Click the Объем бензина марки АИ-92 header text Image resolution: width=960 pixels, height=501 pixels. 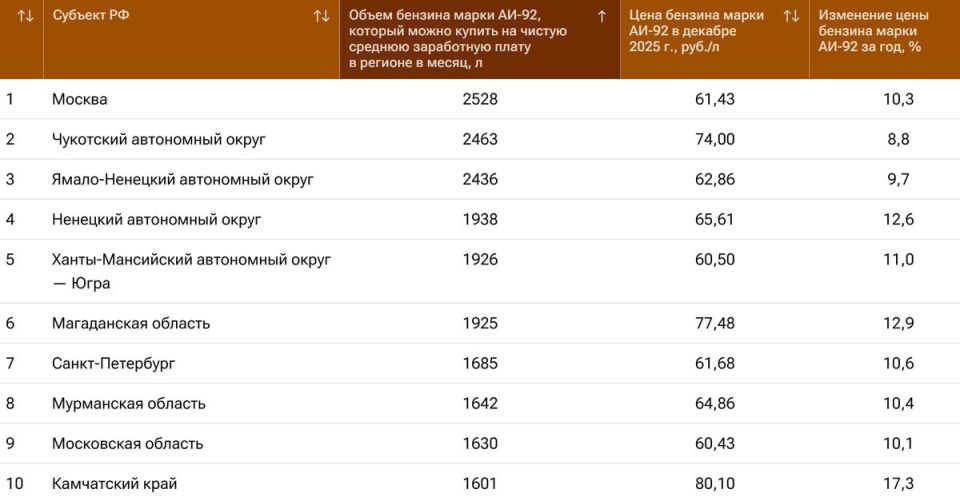pos(458,39)
